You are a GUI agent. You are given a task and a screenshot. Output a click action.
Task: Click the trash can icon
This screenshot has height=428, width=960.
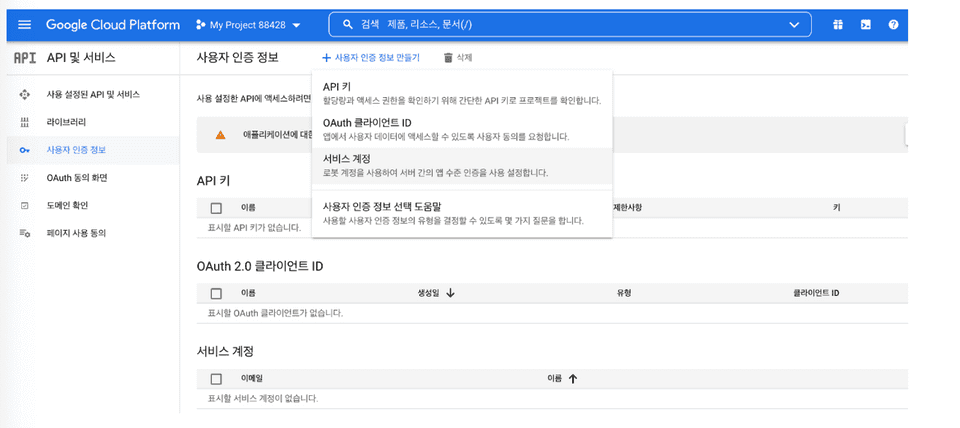tap(448, 58)
